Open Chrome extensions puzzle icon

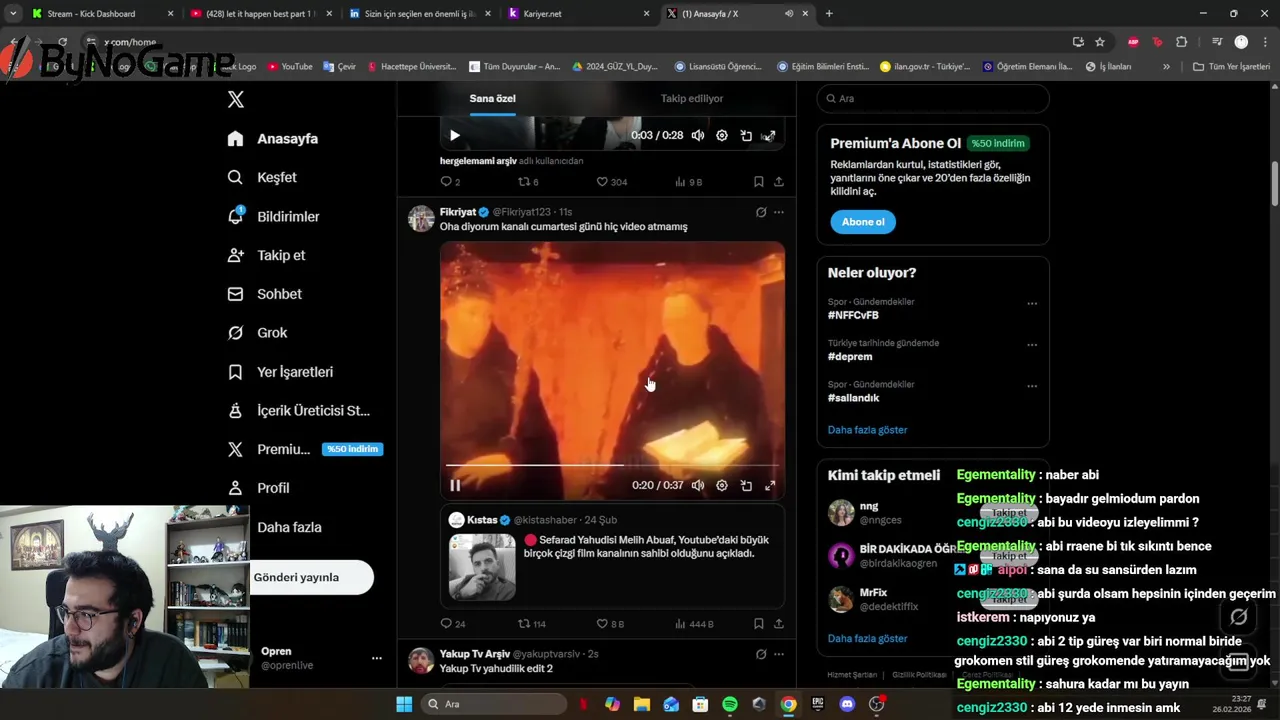[x=1182, y=42]
